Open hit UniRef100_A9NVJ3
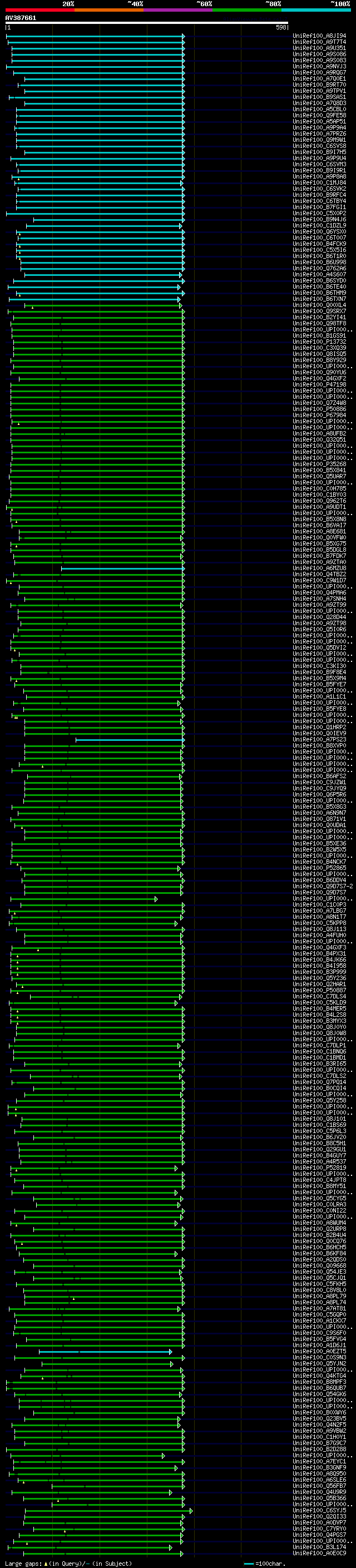 click(x=319, y=66)
